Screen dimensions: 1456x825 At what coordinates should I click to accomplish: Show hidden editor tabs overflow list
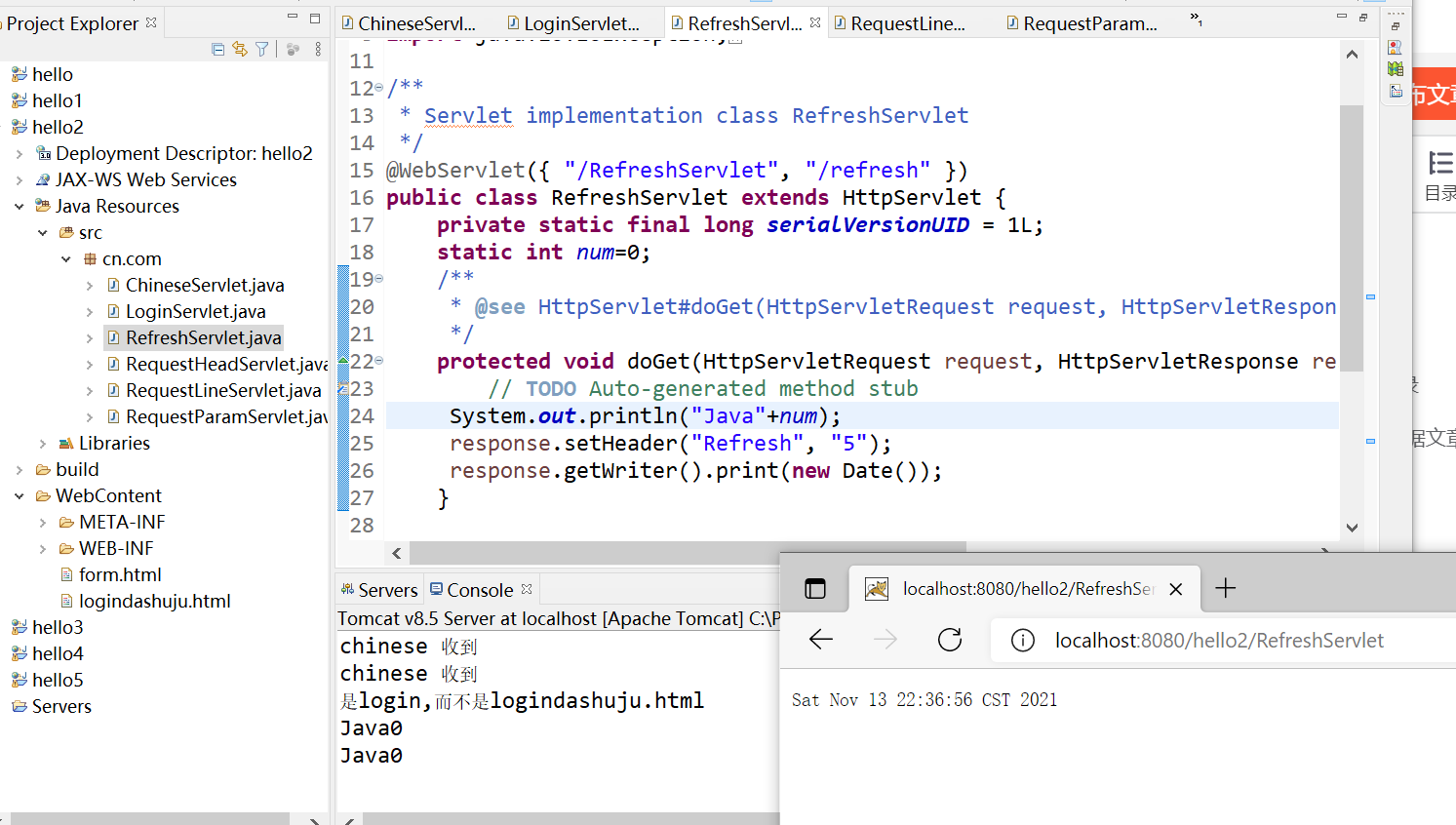coord(1196,20)
